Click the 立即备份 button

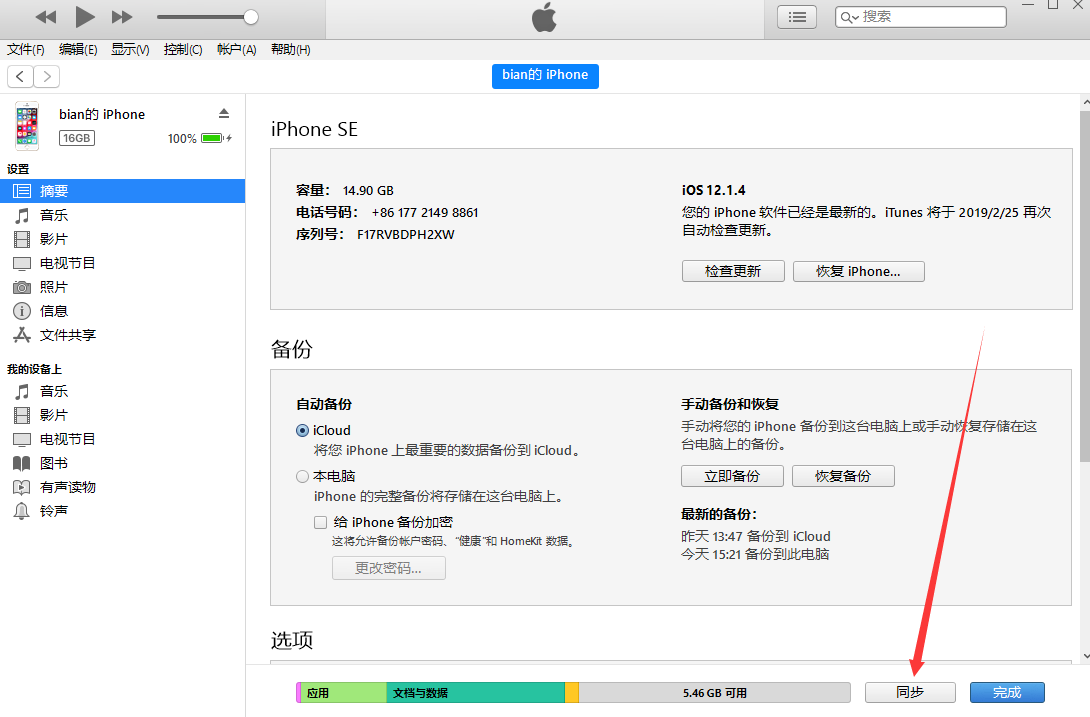tap(732, 476)
